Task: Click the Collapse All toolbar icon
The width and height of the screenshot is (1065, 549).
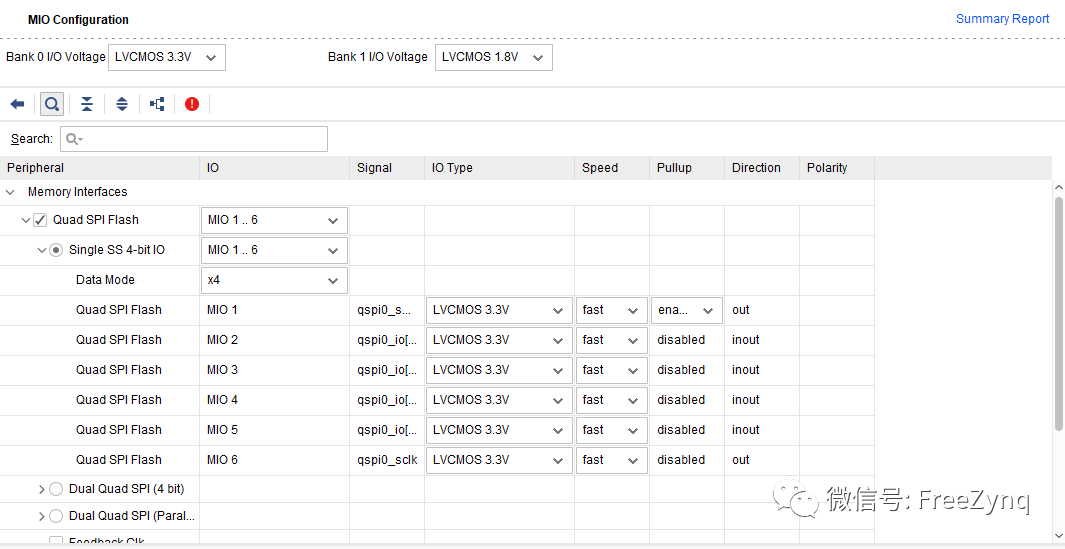Action: coord(87,104)
